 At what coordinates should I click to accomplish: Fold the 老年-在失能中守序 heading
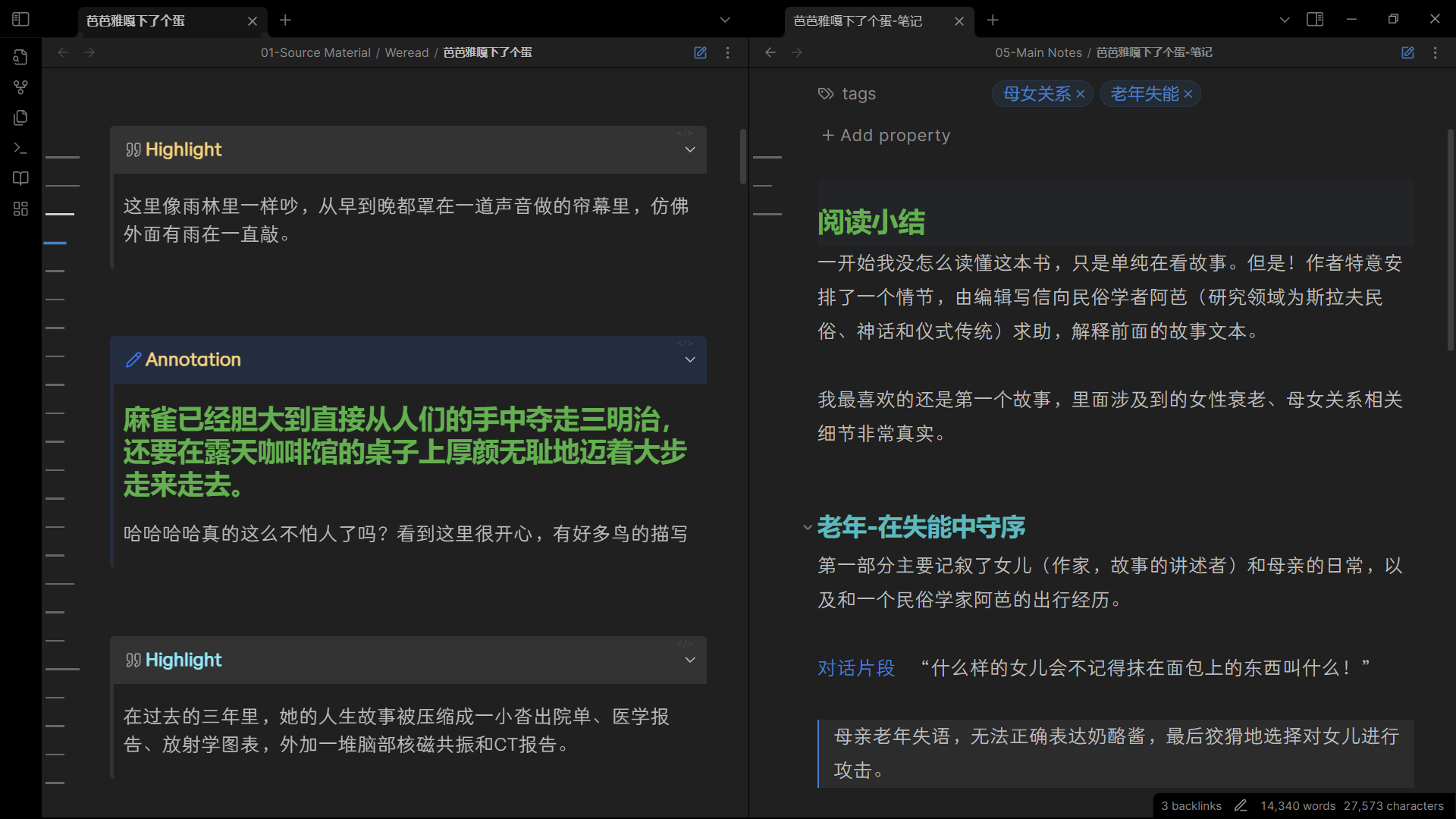coord(808,527)
